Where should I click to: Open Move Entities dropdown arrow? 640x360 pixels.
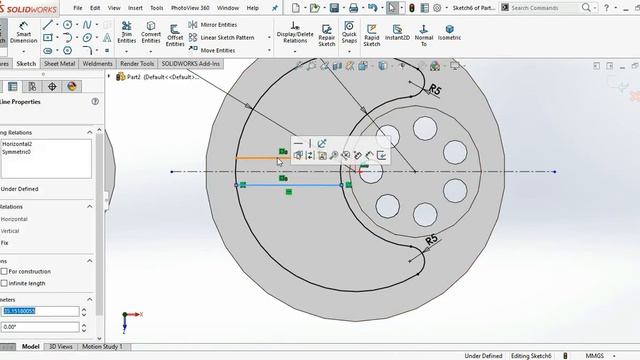(269, 50)
